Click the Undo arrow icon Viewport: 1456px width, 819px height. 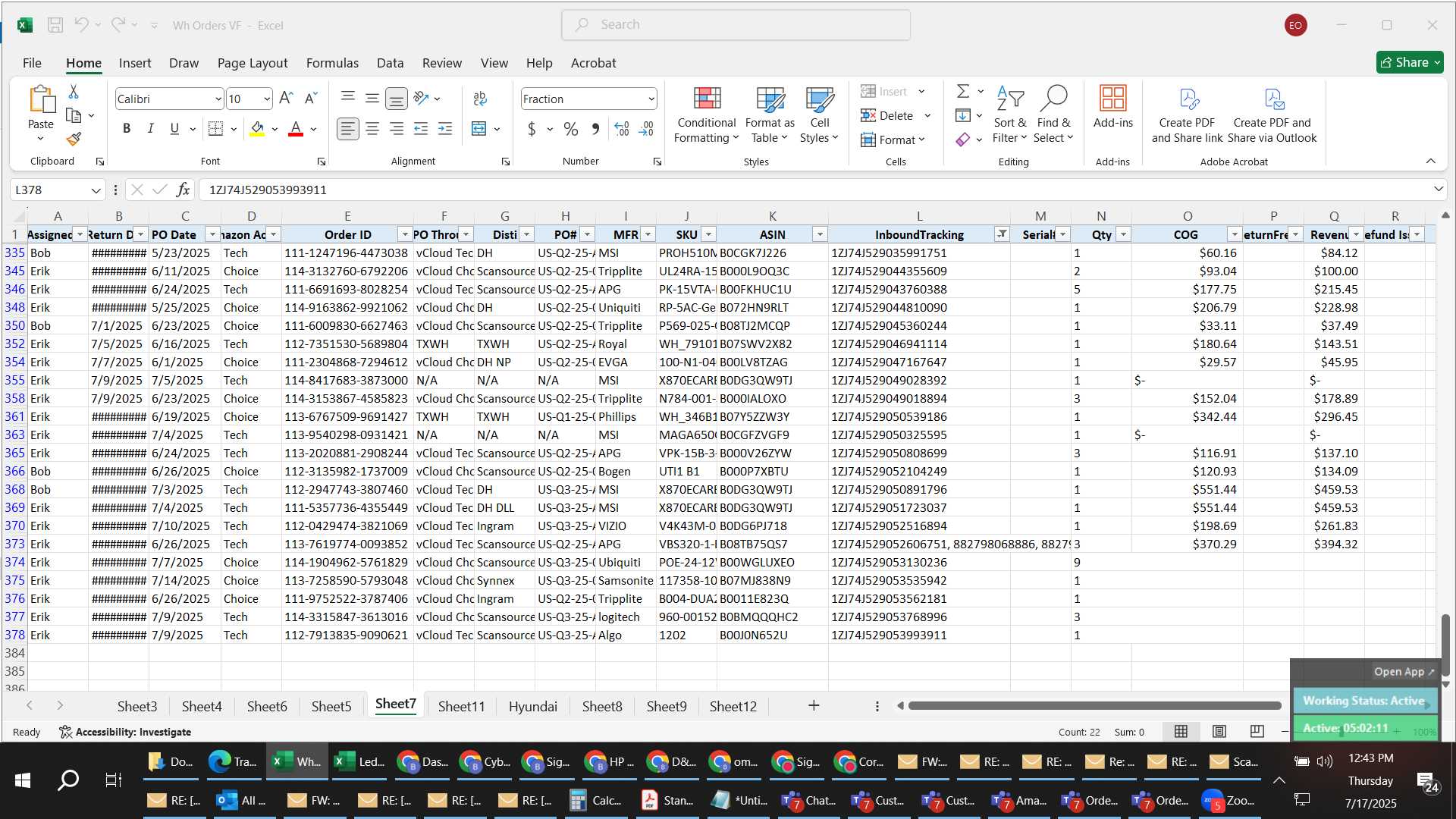coord(81,24)
